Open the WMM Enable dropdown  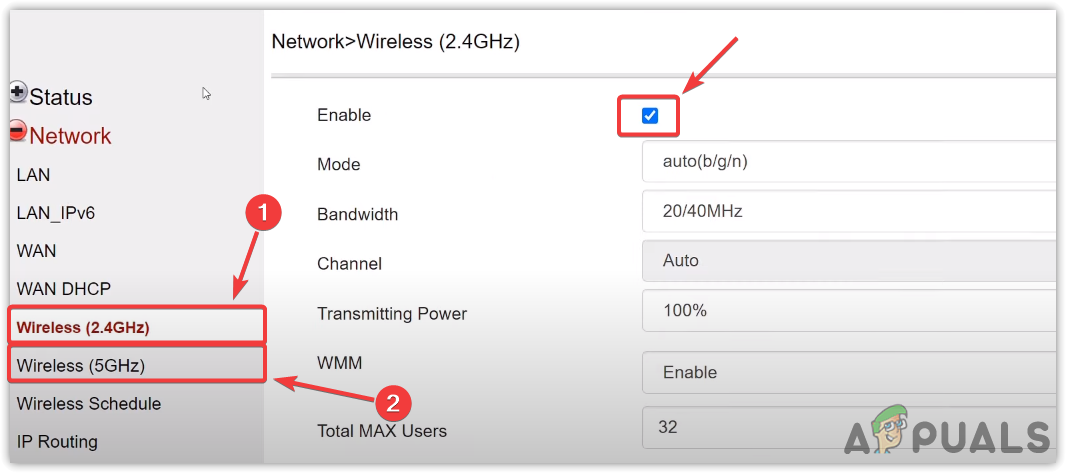[x=850, y=372]
